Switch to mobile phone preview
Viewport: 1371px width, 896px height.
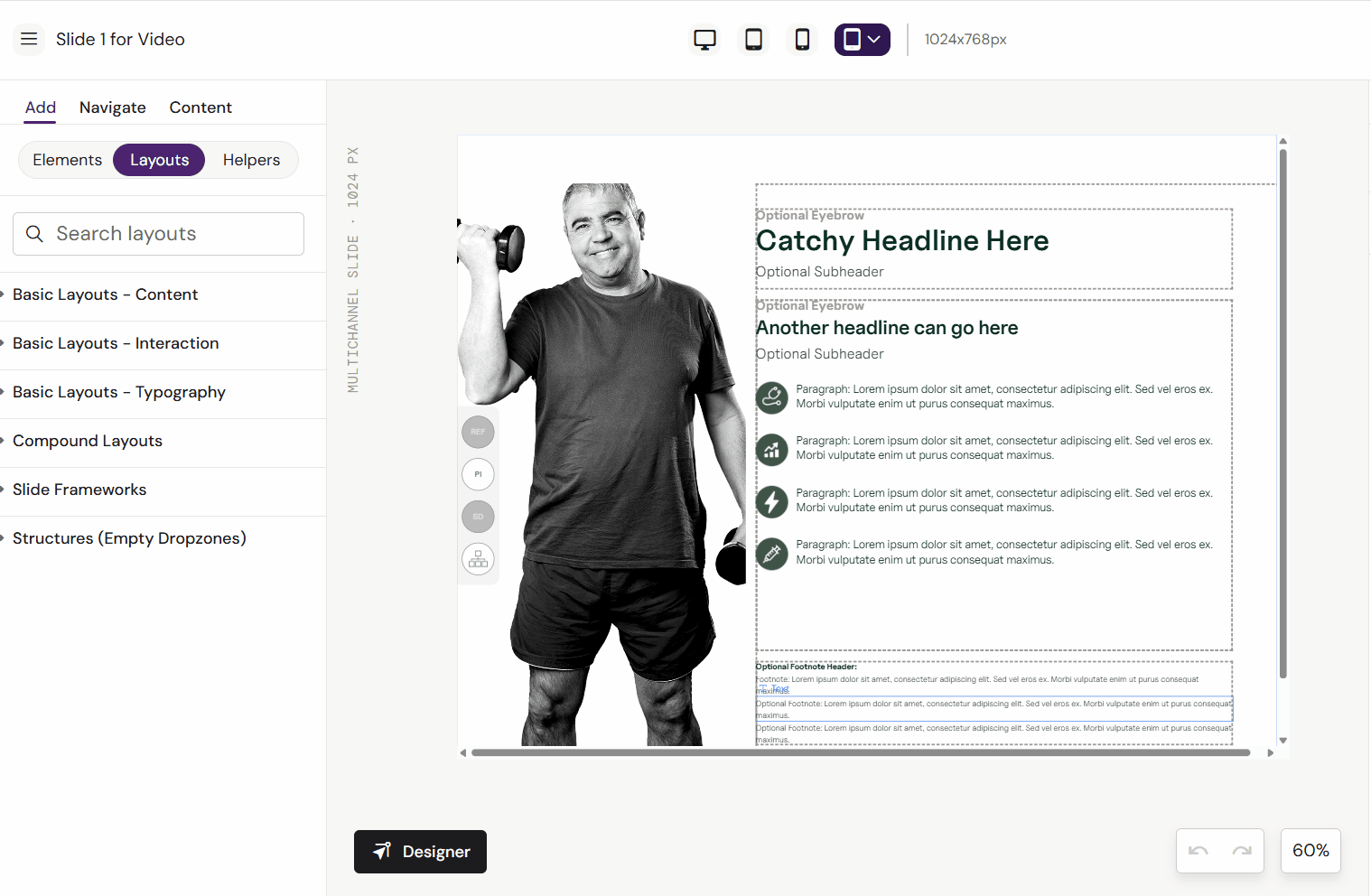tap(802, 40)
